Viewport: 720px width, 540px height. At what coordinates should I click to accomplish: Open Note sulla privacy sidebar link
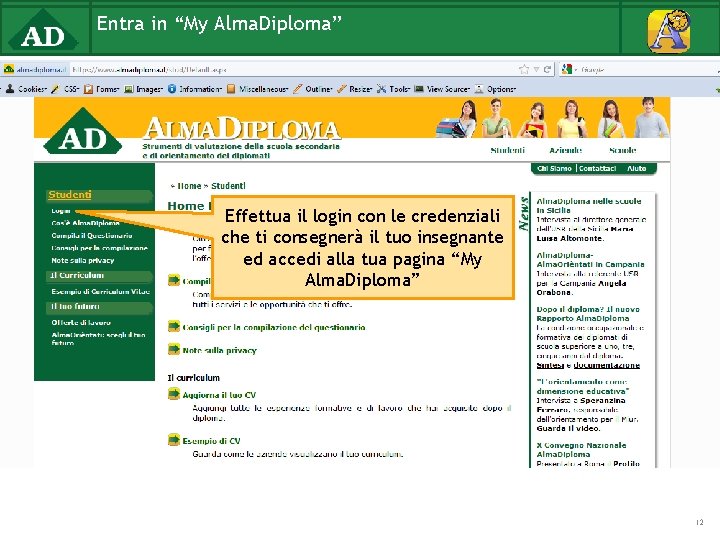click(x=83, y=260)
